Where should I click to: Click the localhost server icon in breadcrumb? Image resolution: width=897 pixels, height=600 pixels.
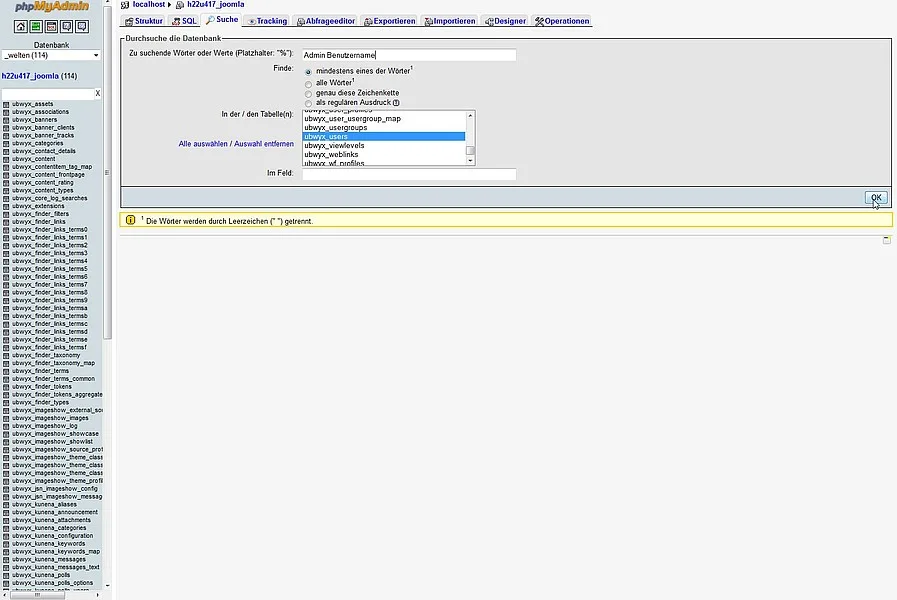125,5
